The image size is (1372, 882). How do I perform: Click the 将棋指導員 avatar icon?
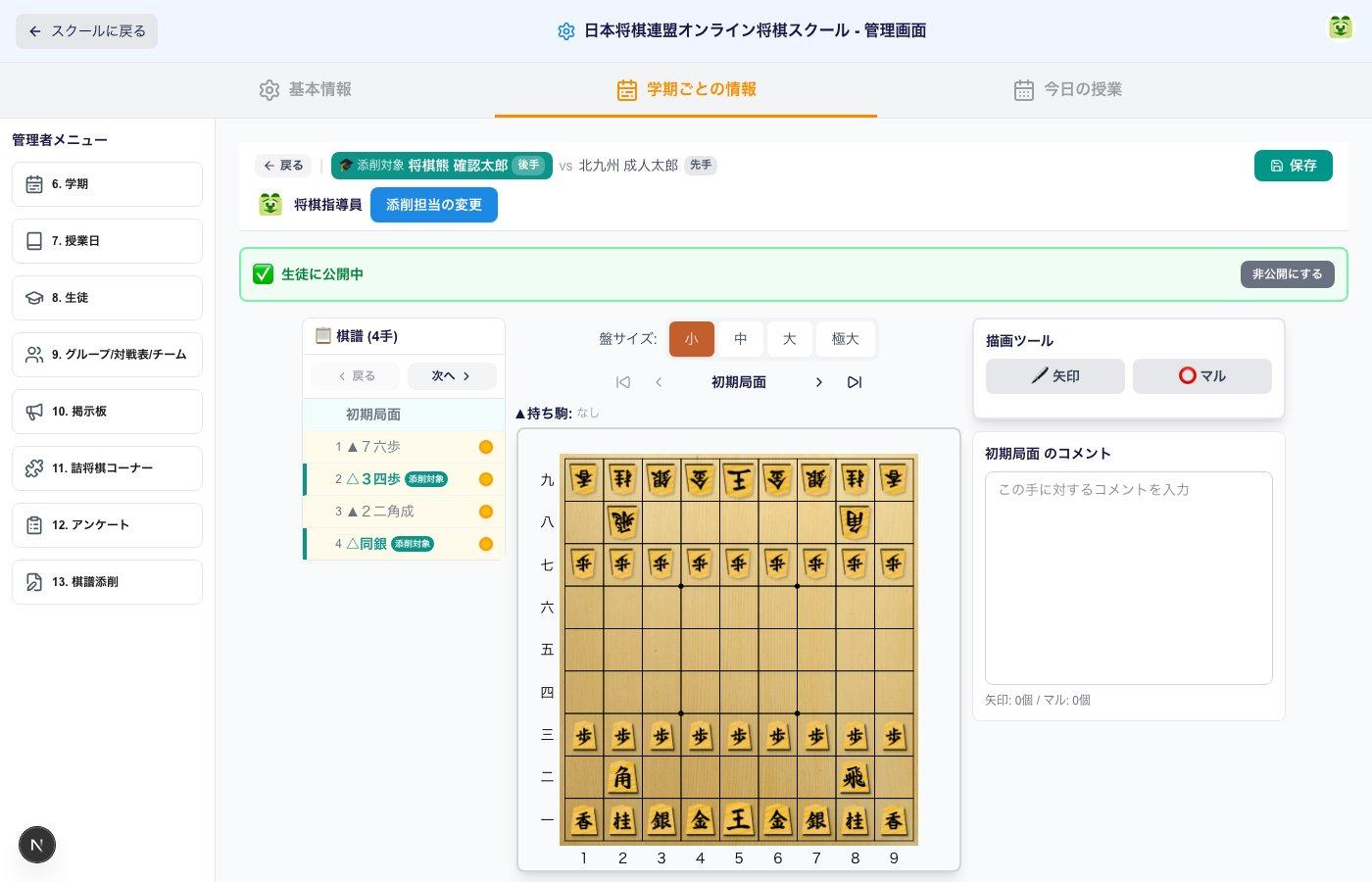tap(270, 205)
